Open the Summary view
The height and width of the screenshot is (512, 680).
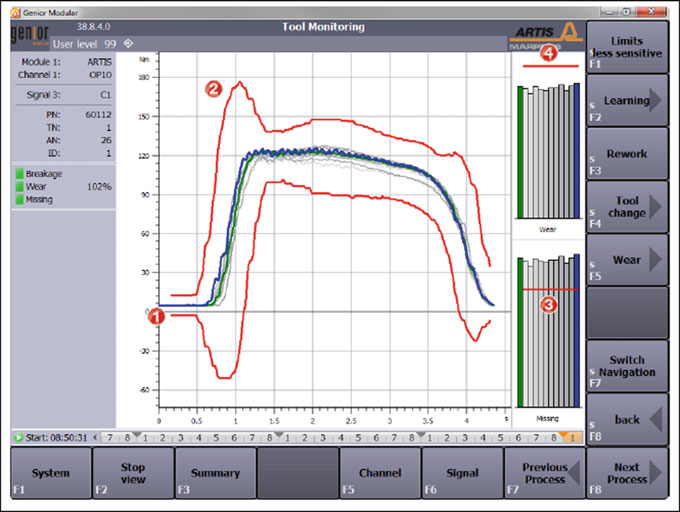(215, 473)
